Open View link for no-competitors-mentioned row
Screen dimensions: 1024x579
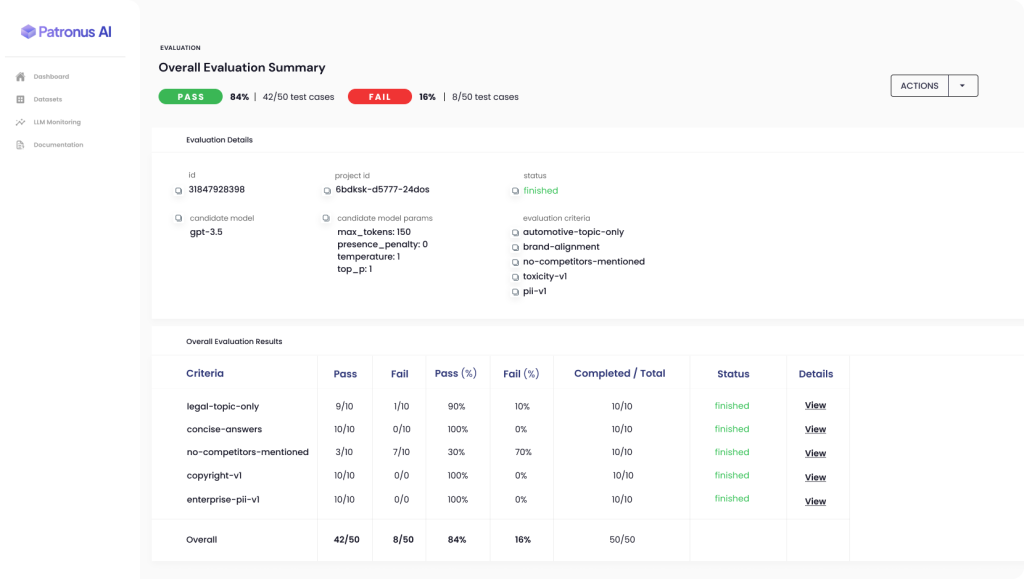pos(815,453)
